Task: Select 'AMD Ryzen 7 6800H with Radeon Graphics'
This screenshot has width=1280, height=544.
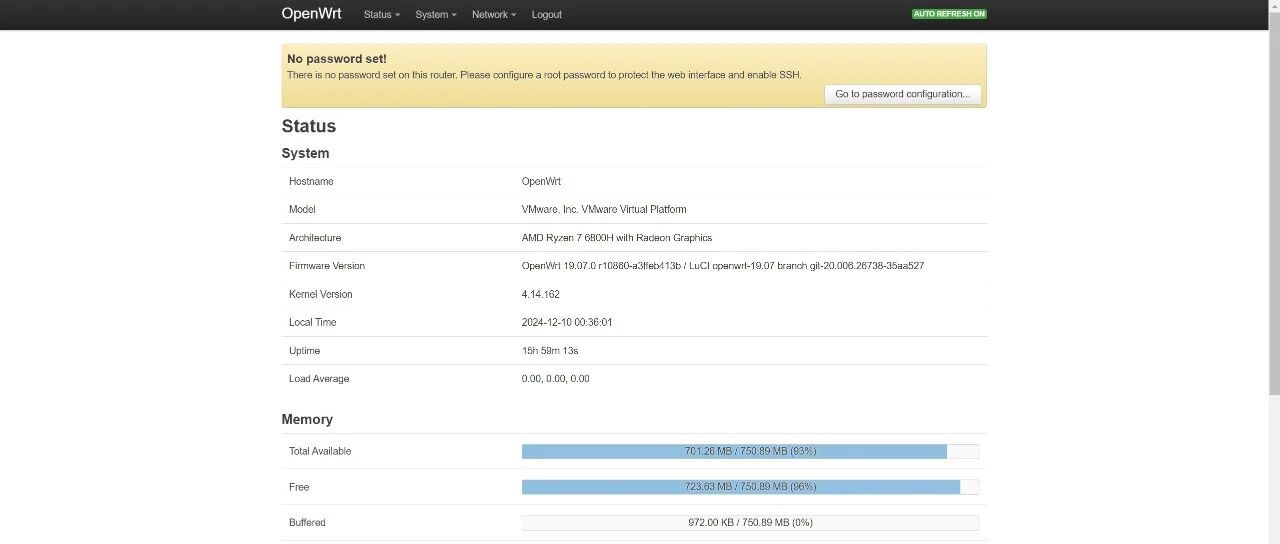Action: click(x=617, y=238)
